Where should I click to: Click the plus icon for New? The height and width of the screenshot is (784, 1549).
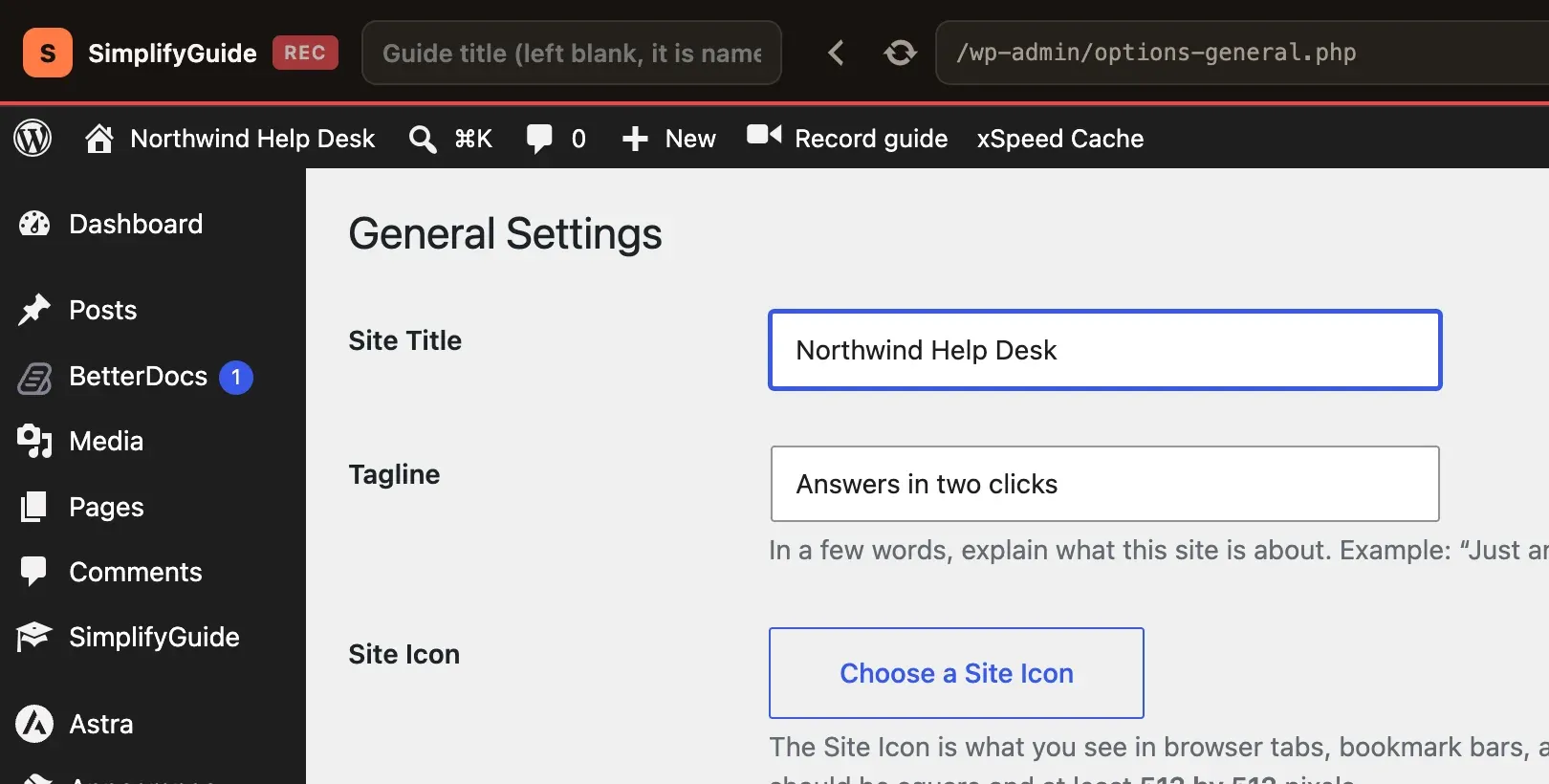click(x=635, y=140)
